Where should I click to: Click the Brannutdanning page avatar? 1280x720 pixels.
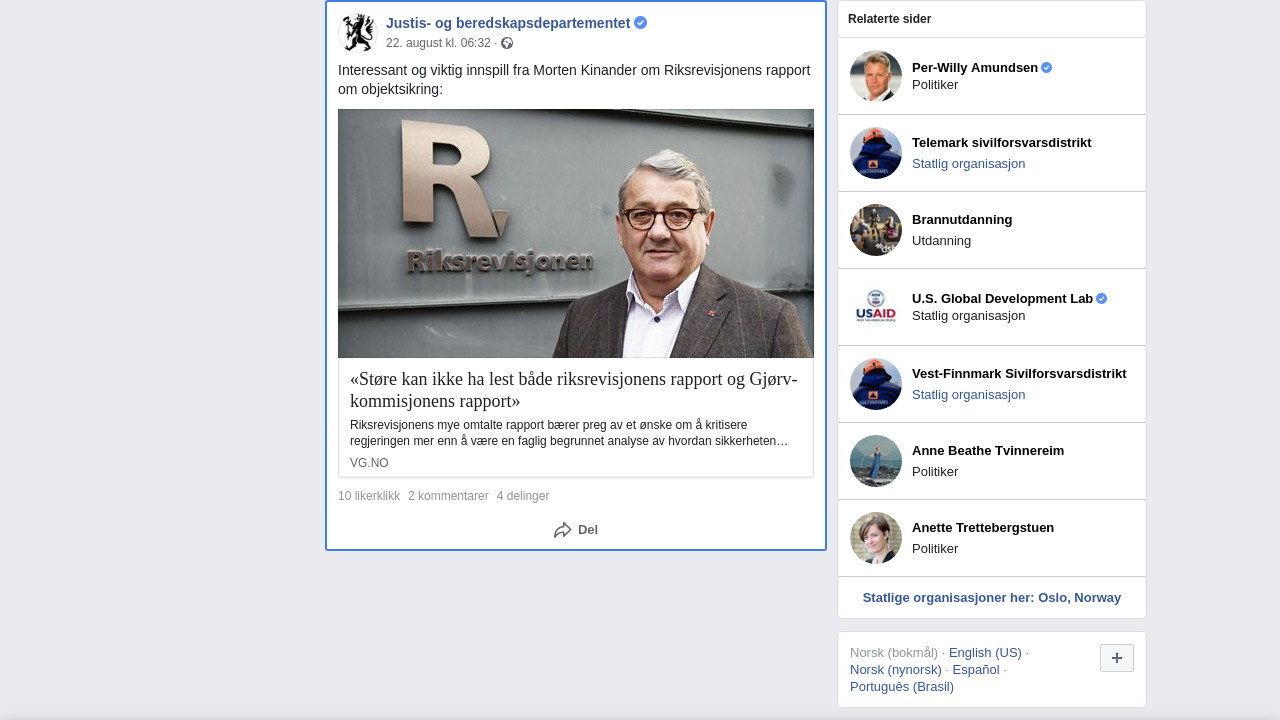pos(876,230)
